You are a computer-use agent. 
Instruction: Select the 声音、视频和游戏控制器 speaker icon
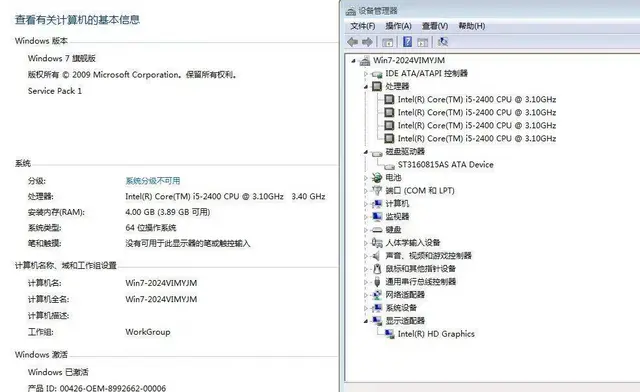376,256
